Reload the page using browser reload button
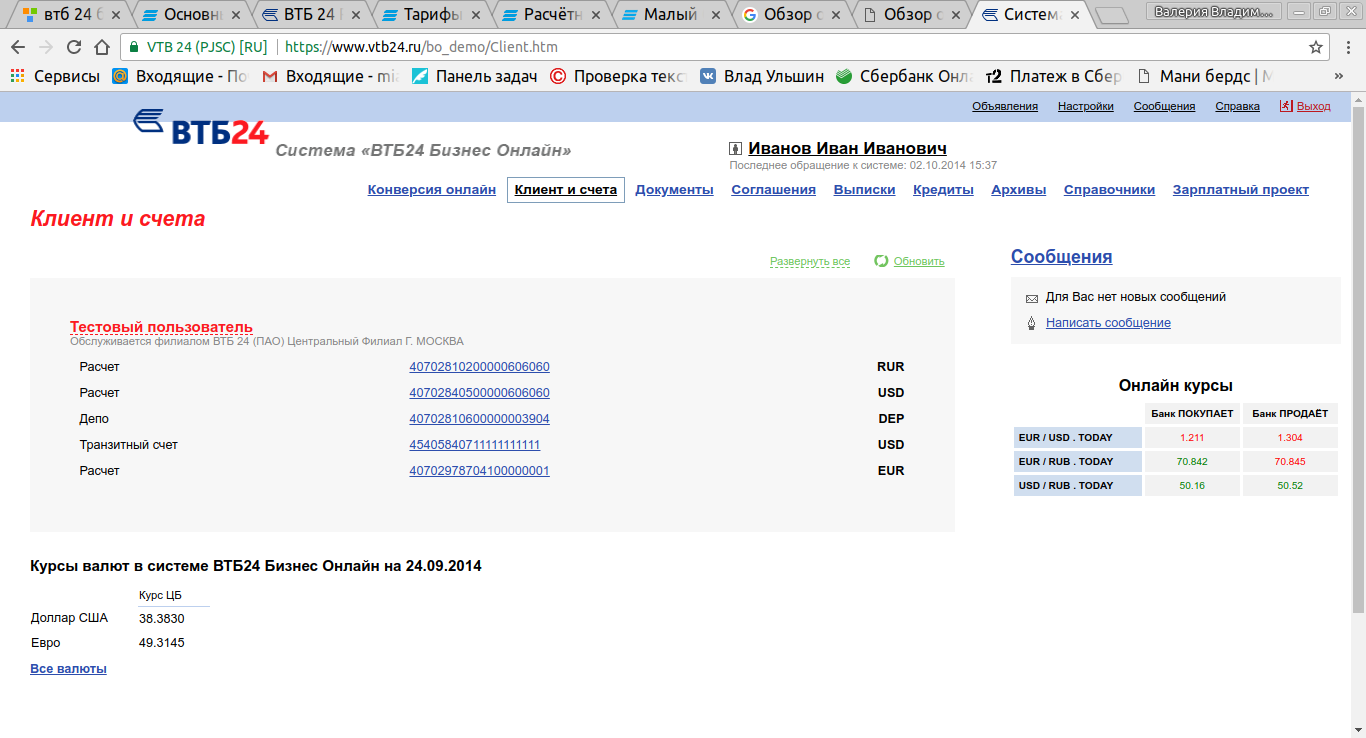The image size is (1366, 738). coord(74,47)
